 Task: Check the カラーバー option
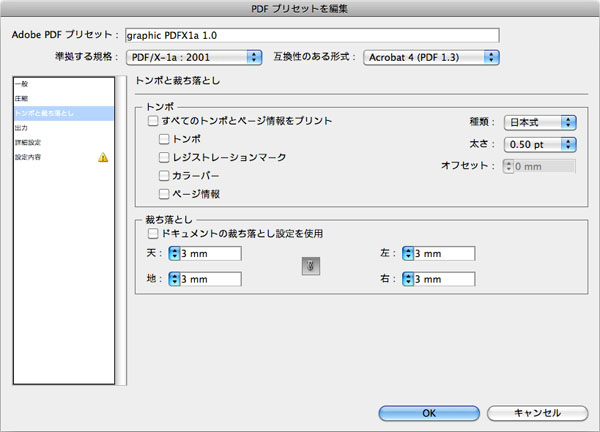click(x=165, y=175)
